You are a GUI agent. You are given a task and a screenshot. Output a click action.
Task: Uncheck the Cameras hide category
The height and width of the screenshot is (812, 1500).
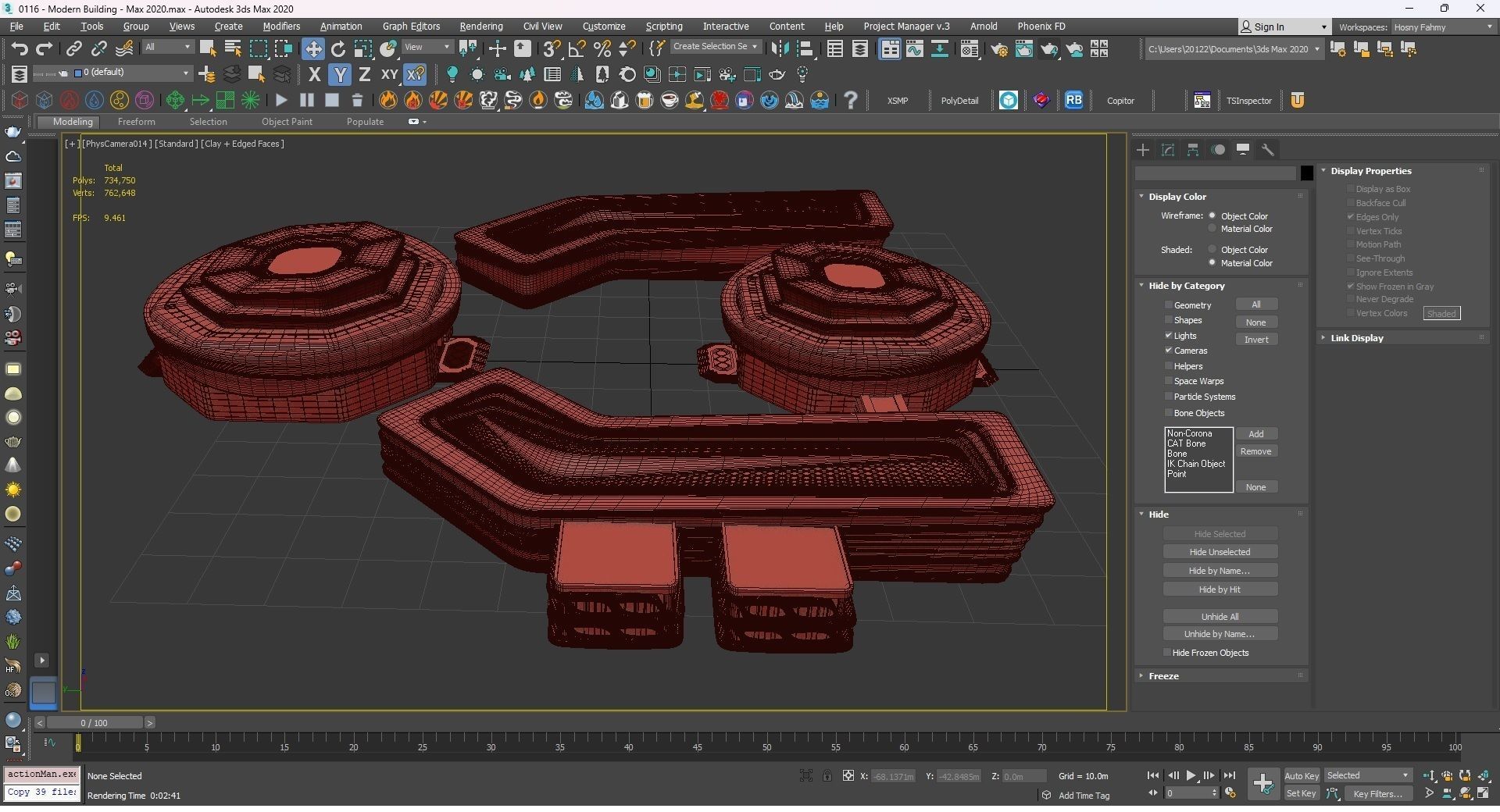[x=1169, y=351]
